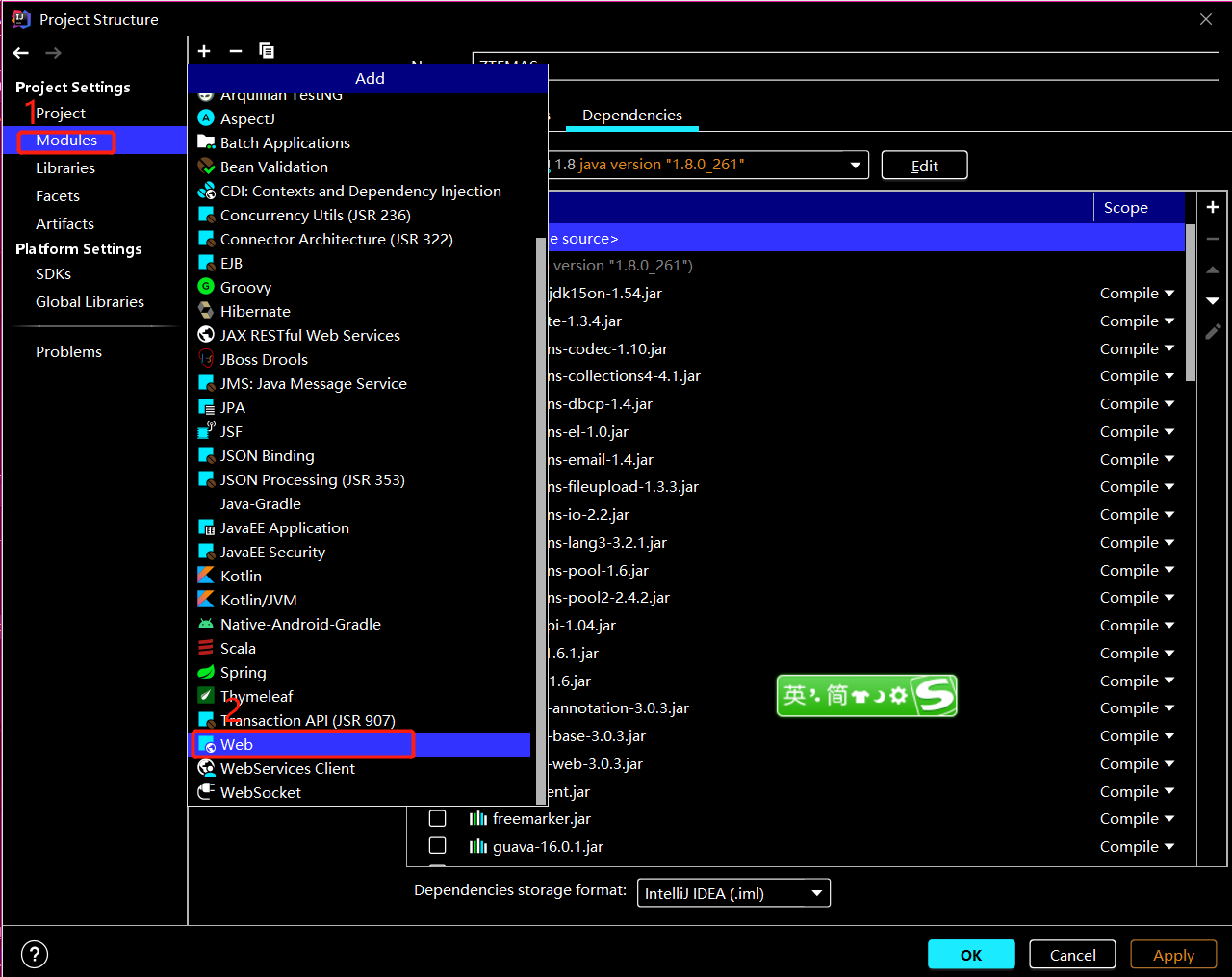Click the Edit SDK button
This screenshot has width=1232, height=977.
(924, 166)
